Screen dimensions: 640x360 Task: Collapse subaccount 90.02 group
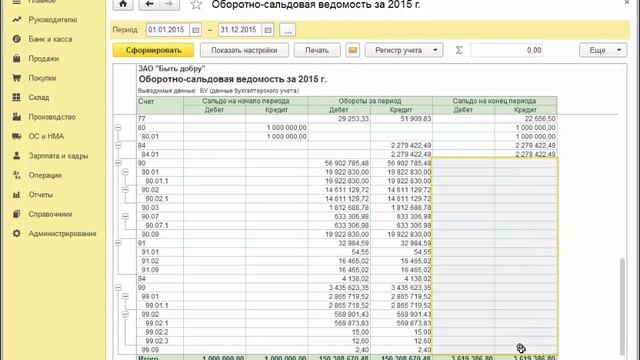(125, 190)
